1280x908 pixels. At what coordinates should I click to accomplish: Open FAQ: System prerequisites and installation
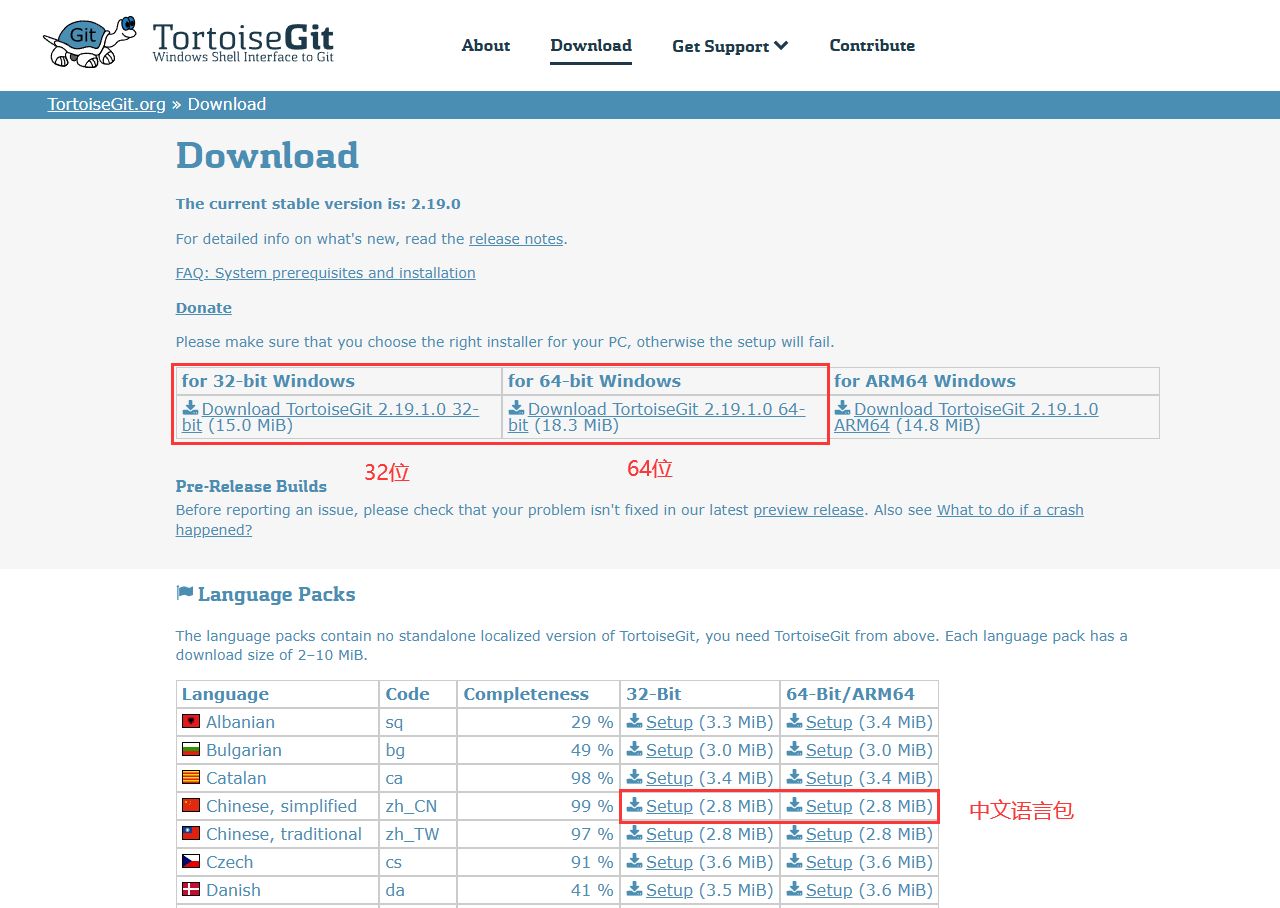[326, 273]
